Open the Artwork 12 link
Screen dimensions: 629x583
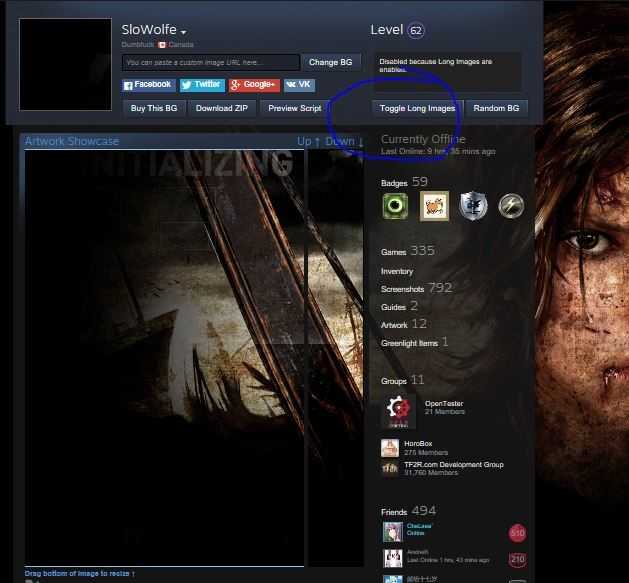404,324
